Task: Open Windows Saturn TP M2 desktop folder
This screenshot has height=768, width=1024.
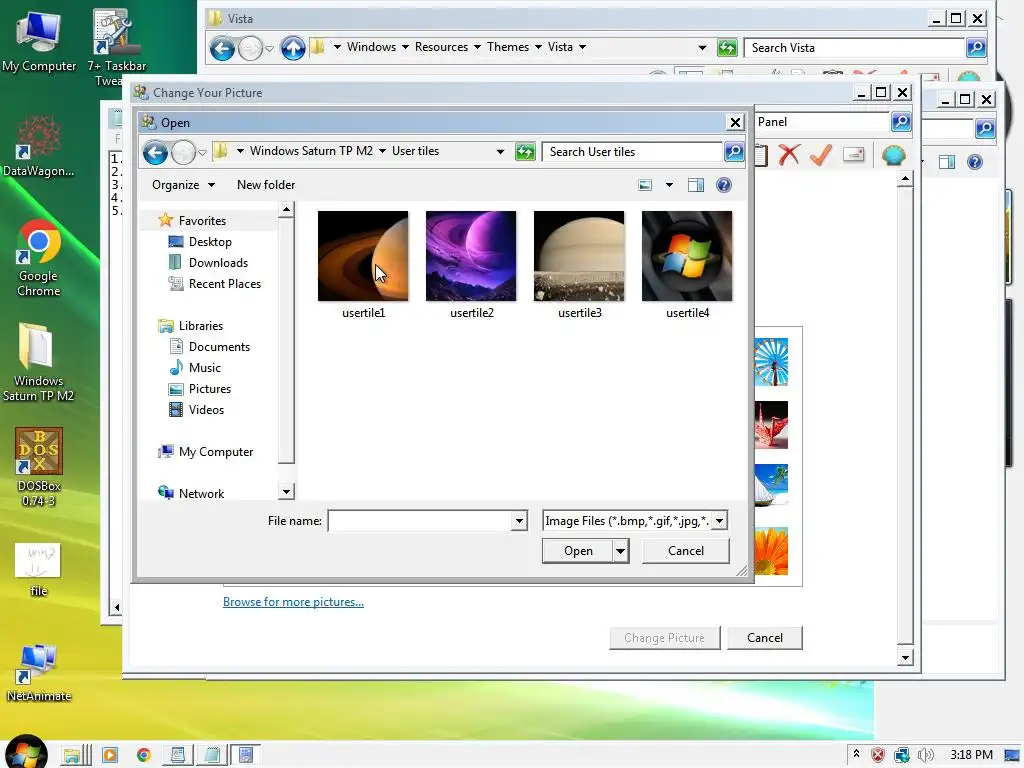Action: (39, 362)
